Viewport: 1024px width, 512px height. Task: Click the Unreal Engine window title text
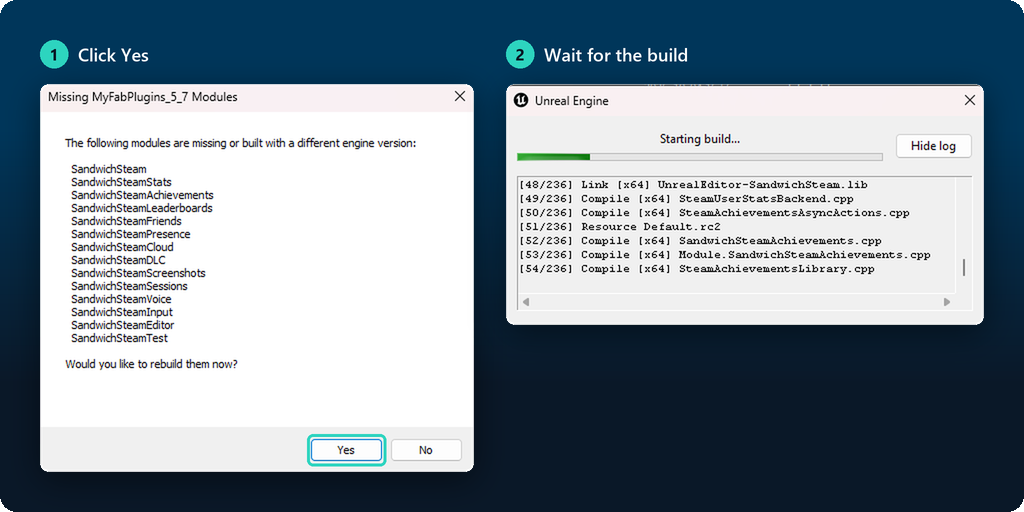click(571, 101)
